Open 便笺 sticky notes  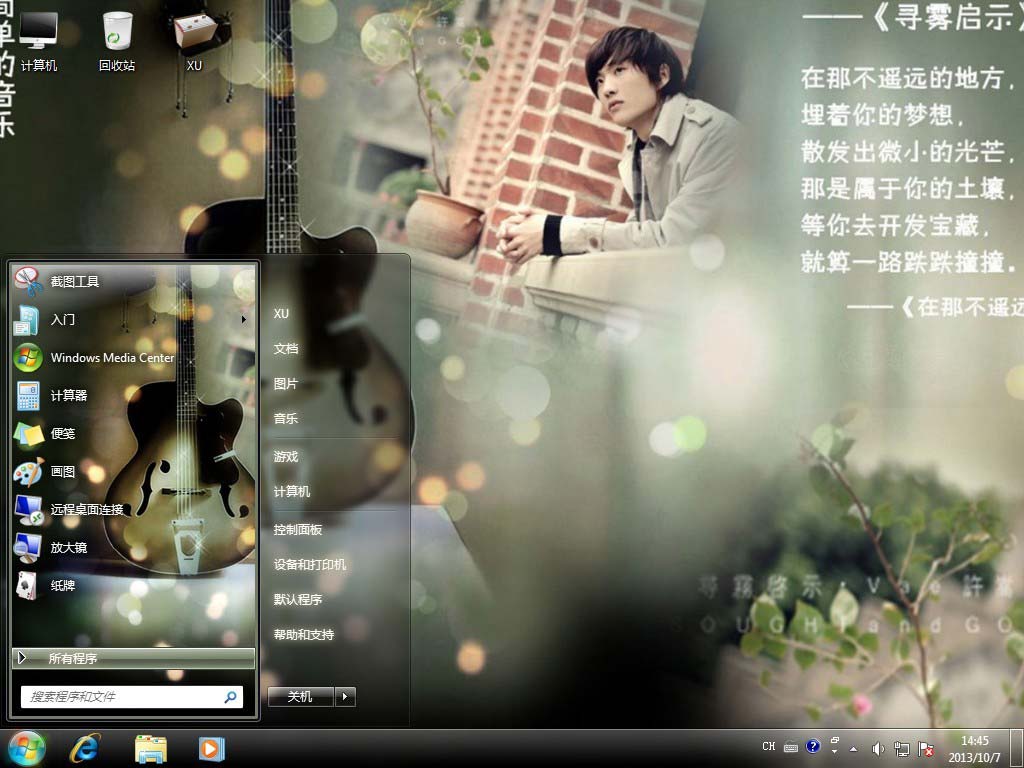[x=62, y=434]
